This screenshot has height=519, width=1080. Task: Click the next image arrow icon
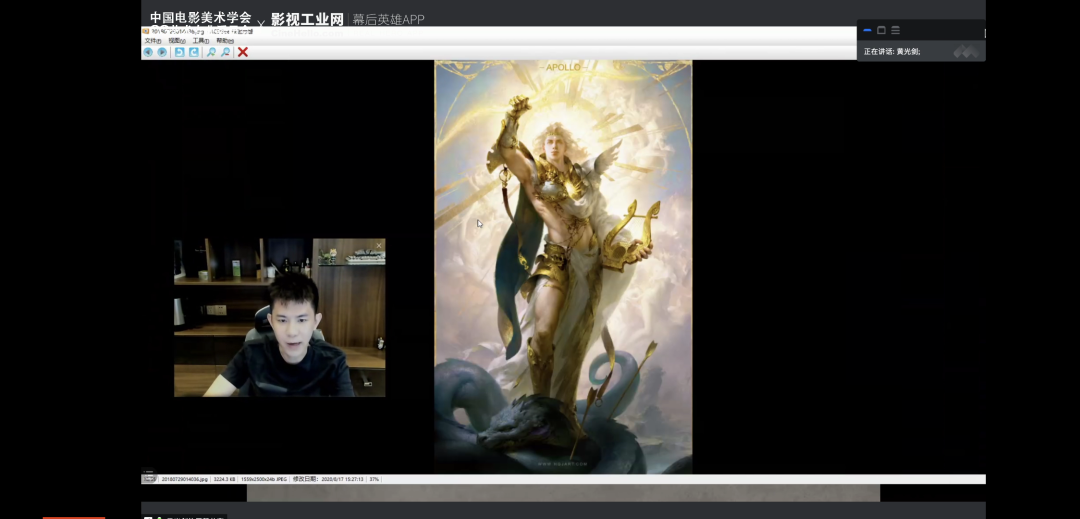[162, 52]
